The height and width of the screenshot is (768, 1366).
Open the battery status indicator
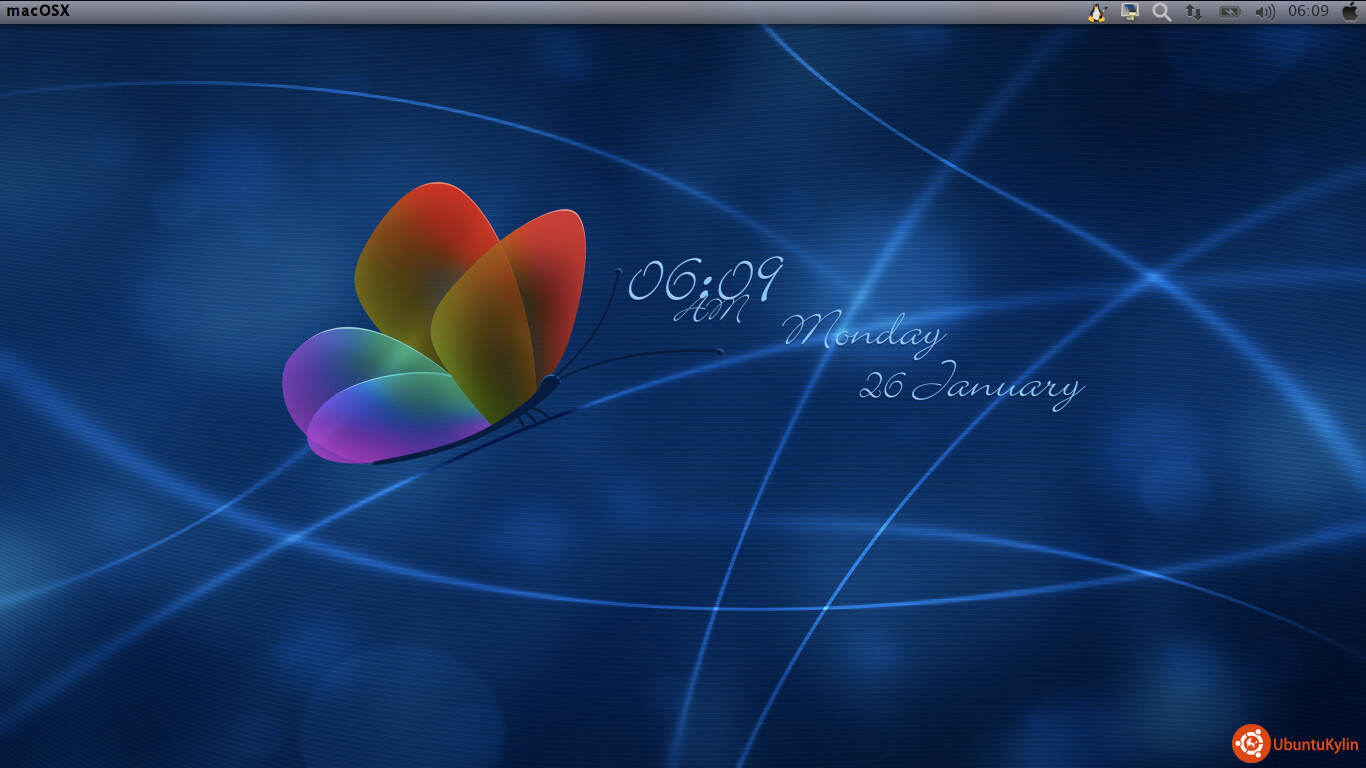point(1229,12)
